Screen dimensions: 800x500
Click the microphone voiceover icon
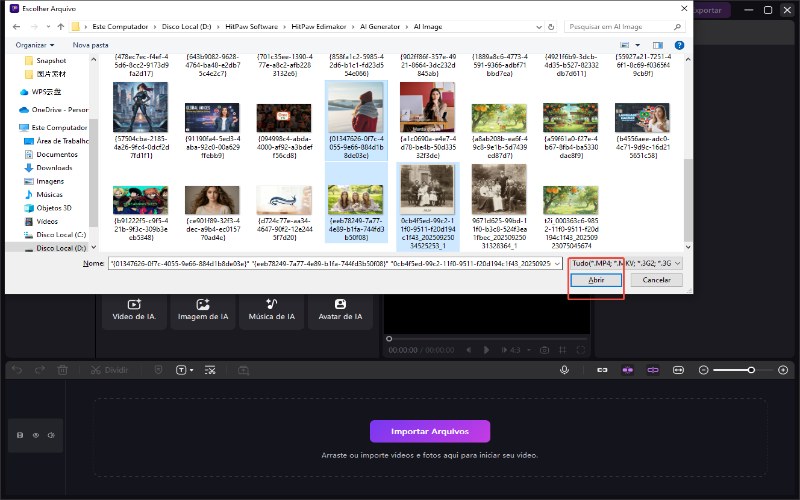point(565,370)
